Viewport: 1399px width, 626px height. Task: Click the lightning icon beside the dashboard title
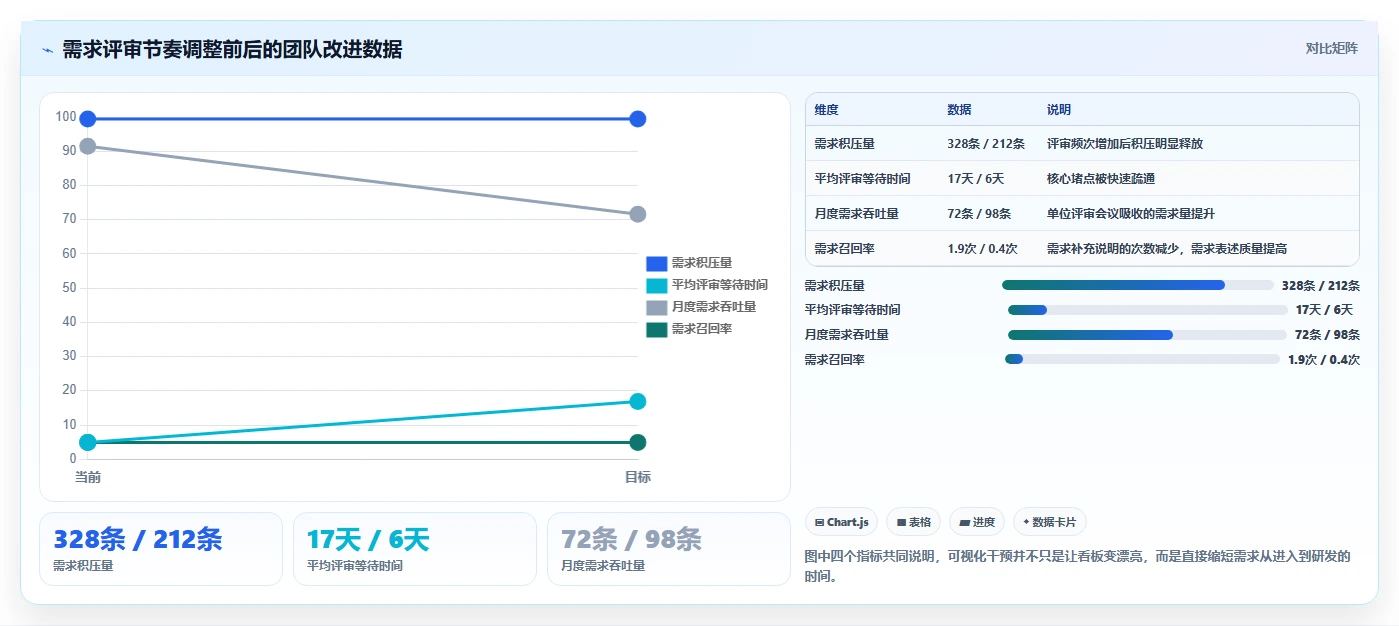point(47,50)
